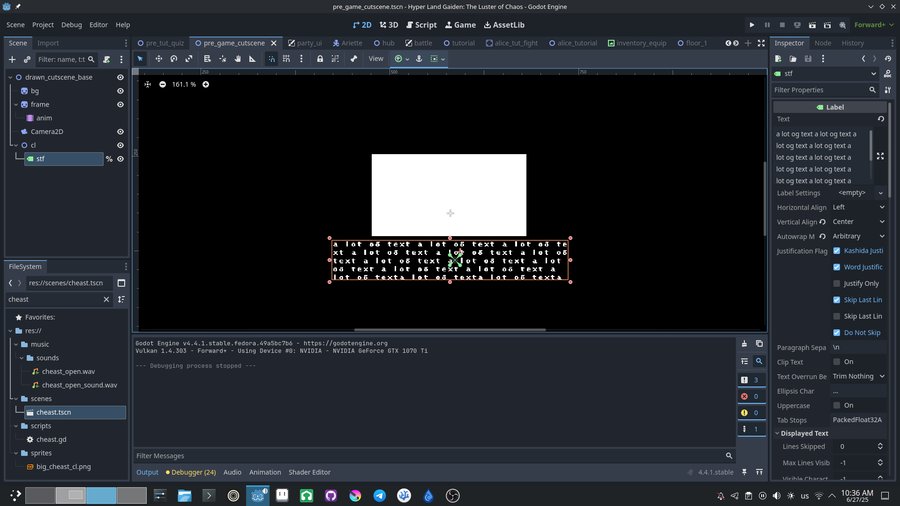Copy the Output log selection
Screen dimensions: 900x506
coord(759,344)
